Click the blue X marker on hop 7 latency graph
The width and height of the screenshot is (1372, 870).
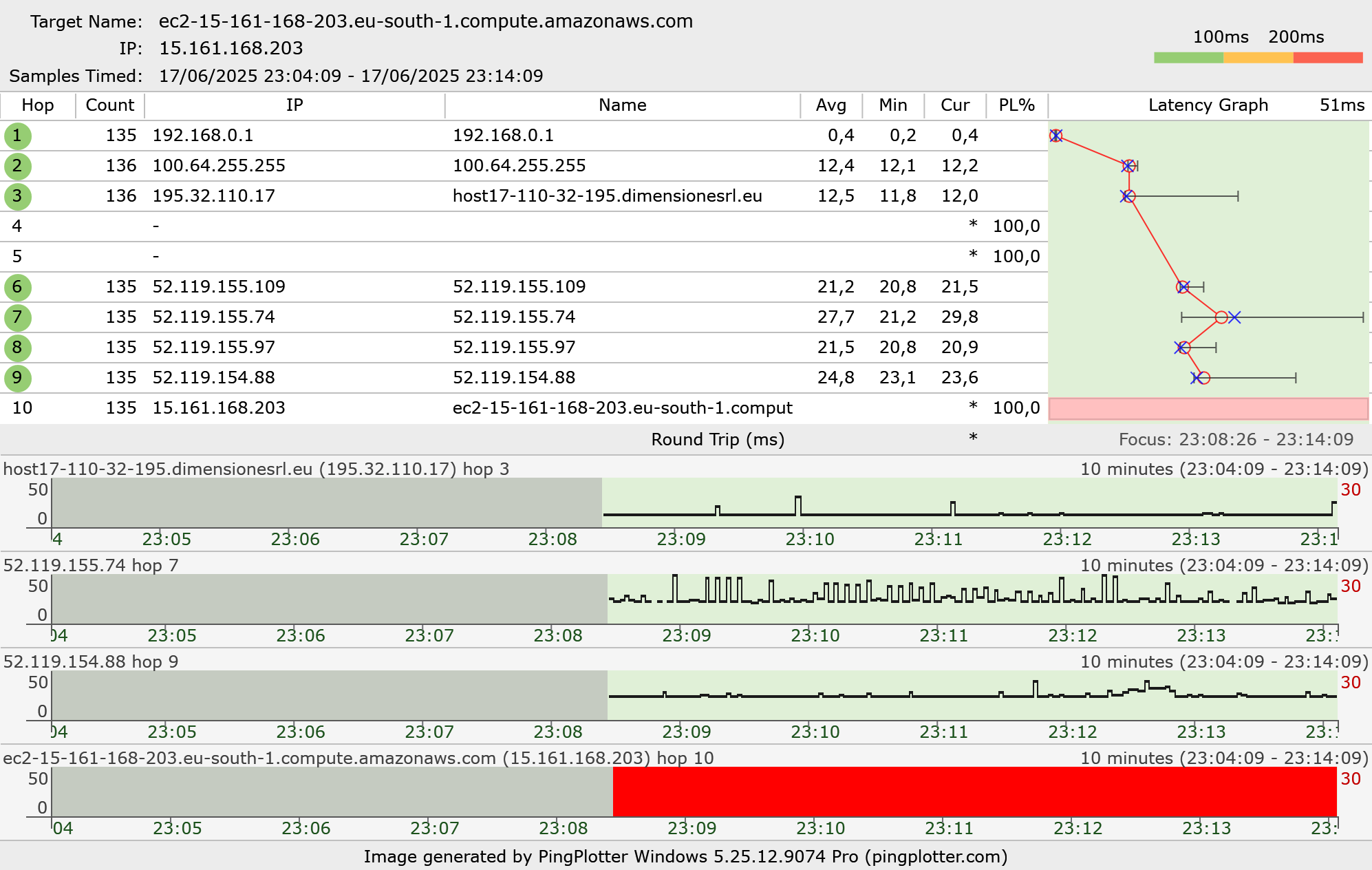coord(1234,317)
